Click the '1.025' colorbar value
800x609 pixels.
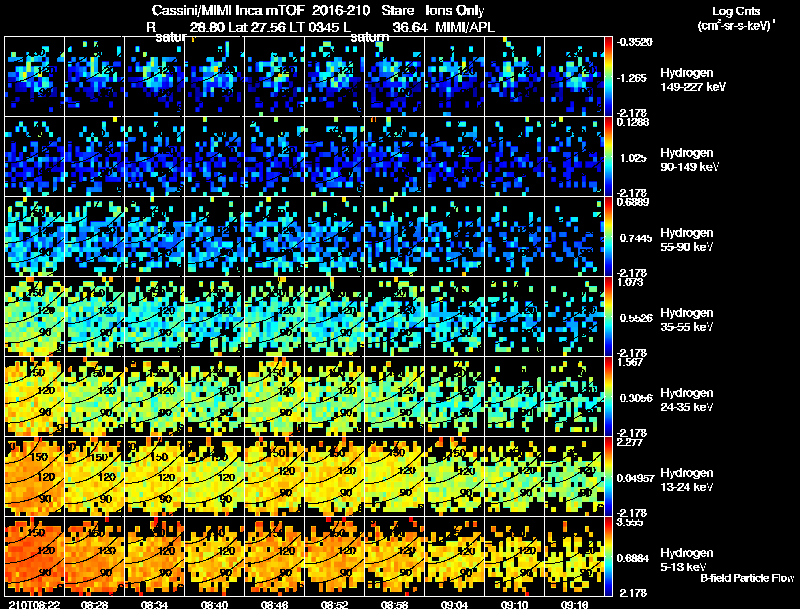pyautogui.click(x=633, y=158)
